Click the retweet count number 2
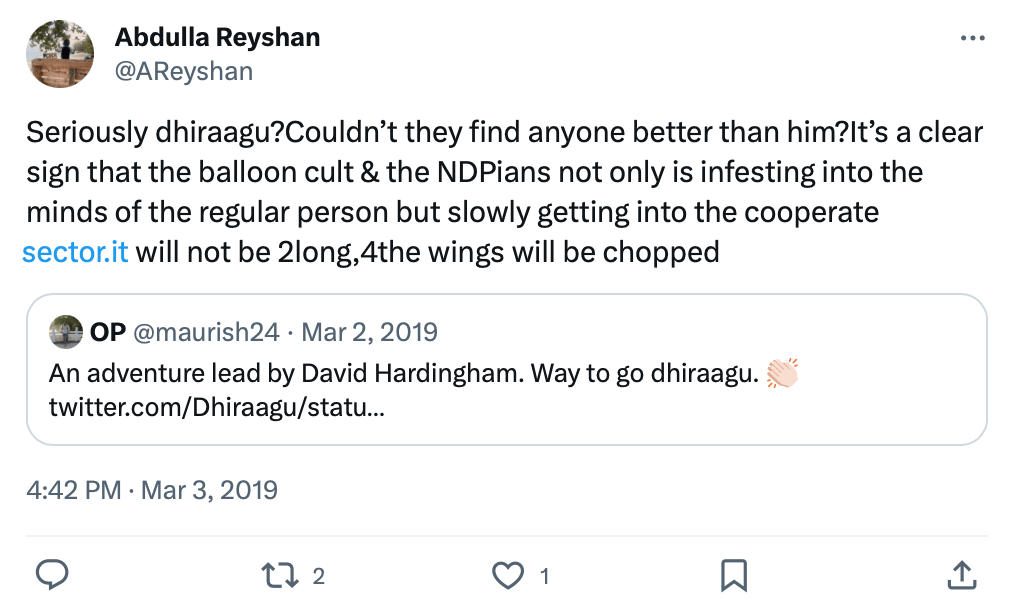 tap(319, 575)
